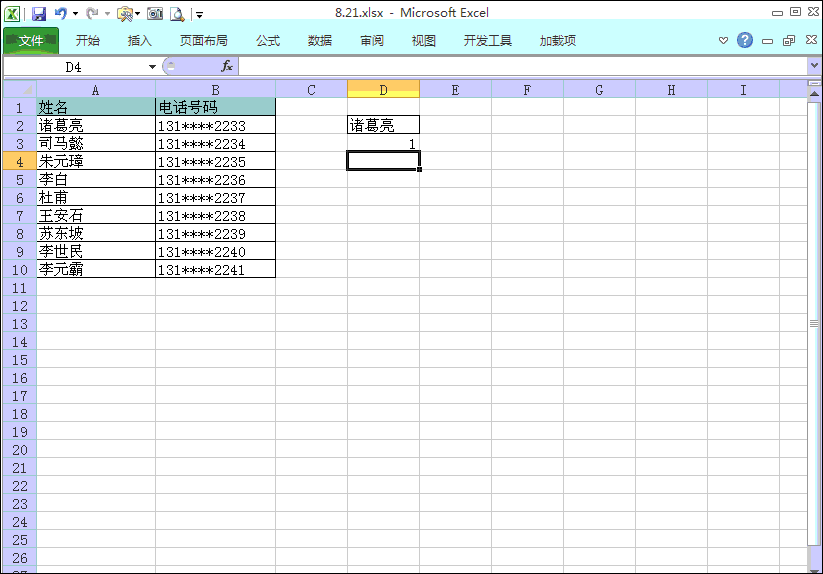This screenshot has height=574, width=823.
Task: Select cell D3 containing value 1
Action: (x=383, y=143)
